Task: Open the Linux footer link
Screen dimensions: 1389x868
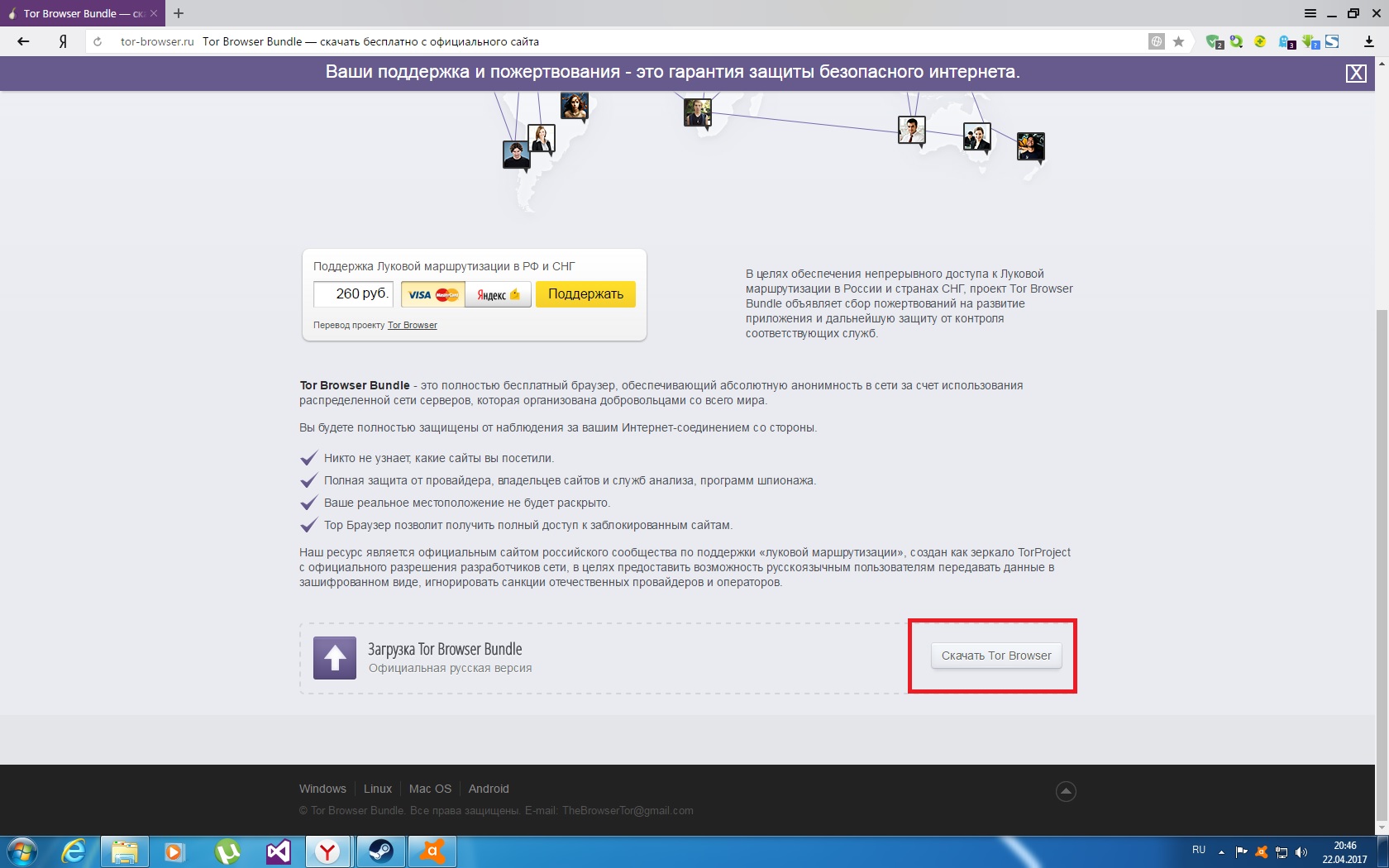Action: pyautogui.click(x=377, y=789)
